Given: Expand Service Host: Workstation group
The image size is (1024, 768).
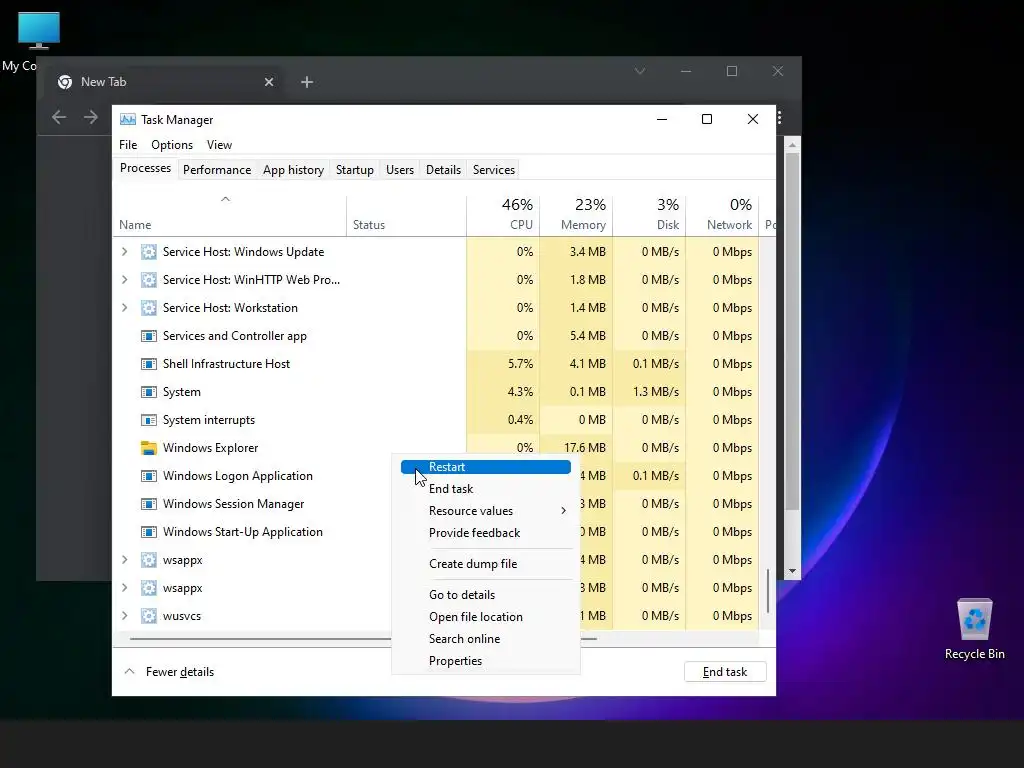Looking at the screenshot, I should tap(125, 308).
